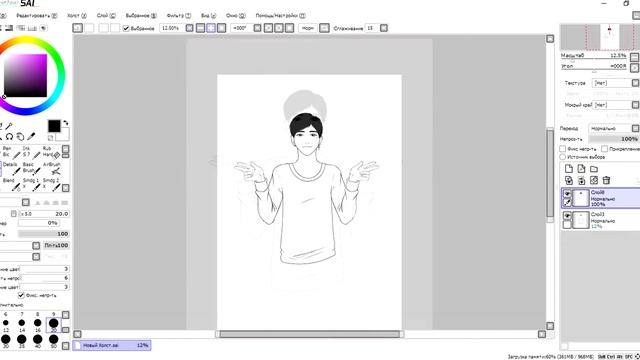The width and height of the screenshot is (640, 360).
Task: Toggle the pen-link box on the top layer
Action: [x=567, y=202]
